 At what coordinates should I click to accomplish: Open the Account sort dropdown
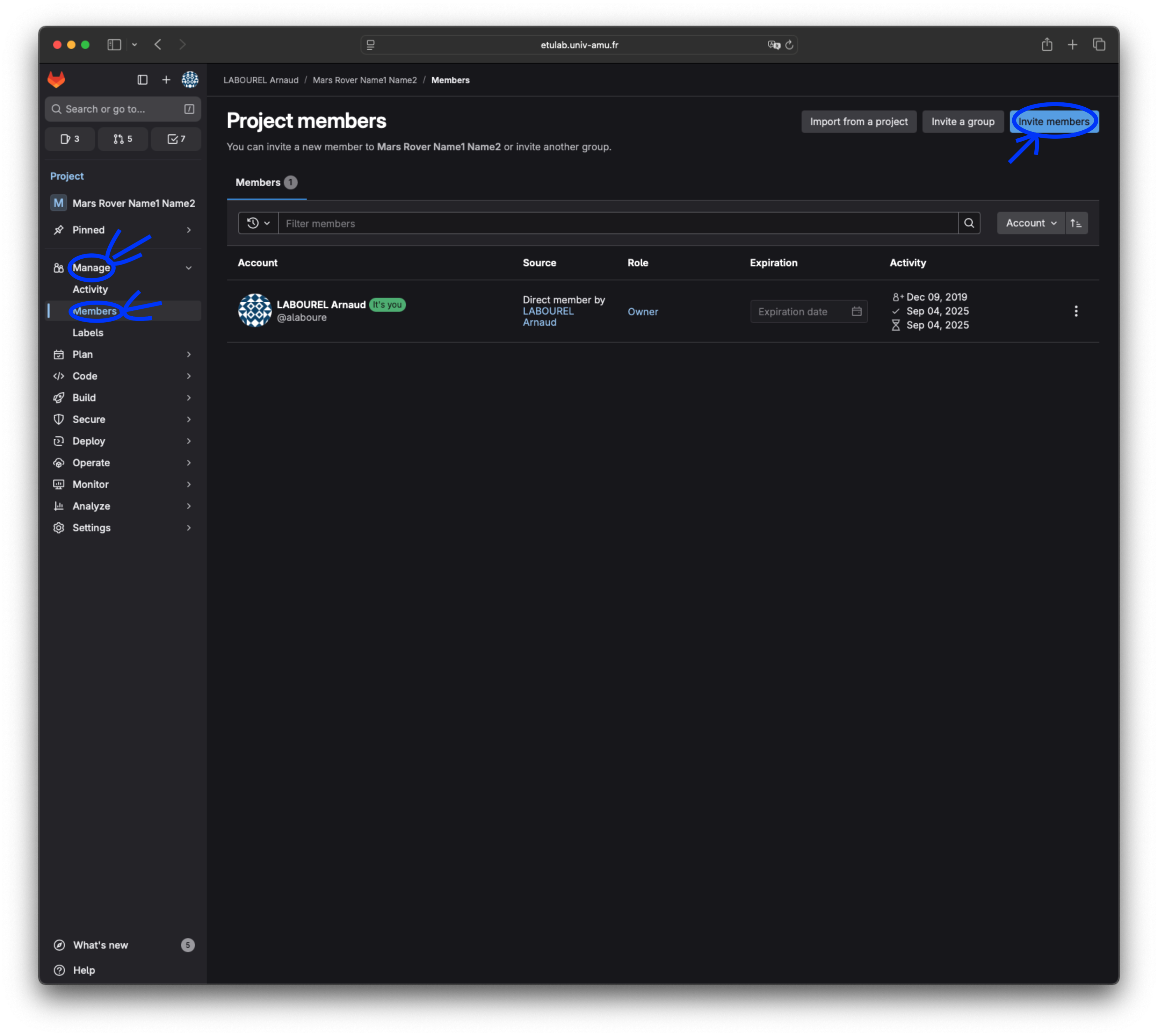point(1030,223)
